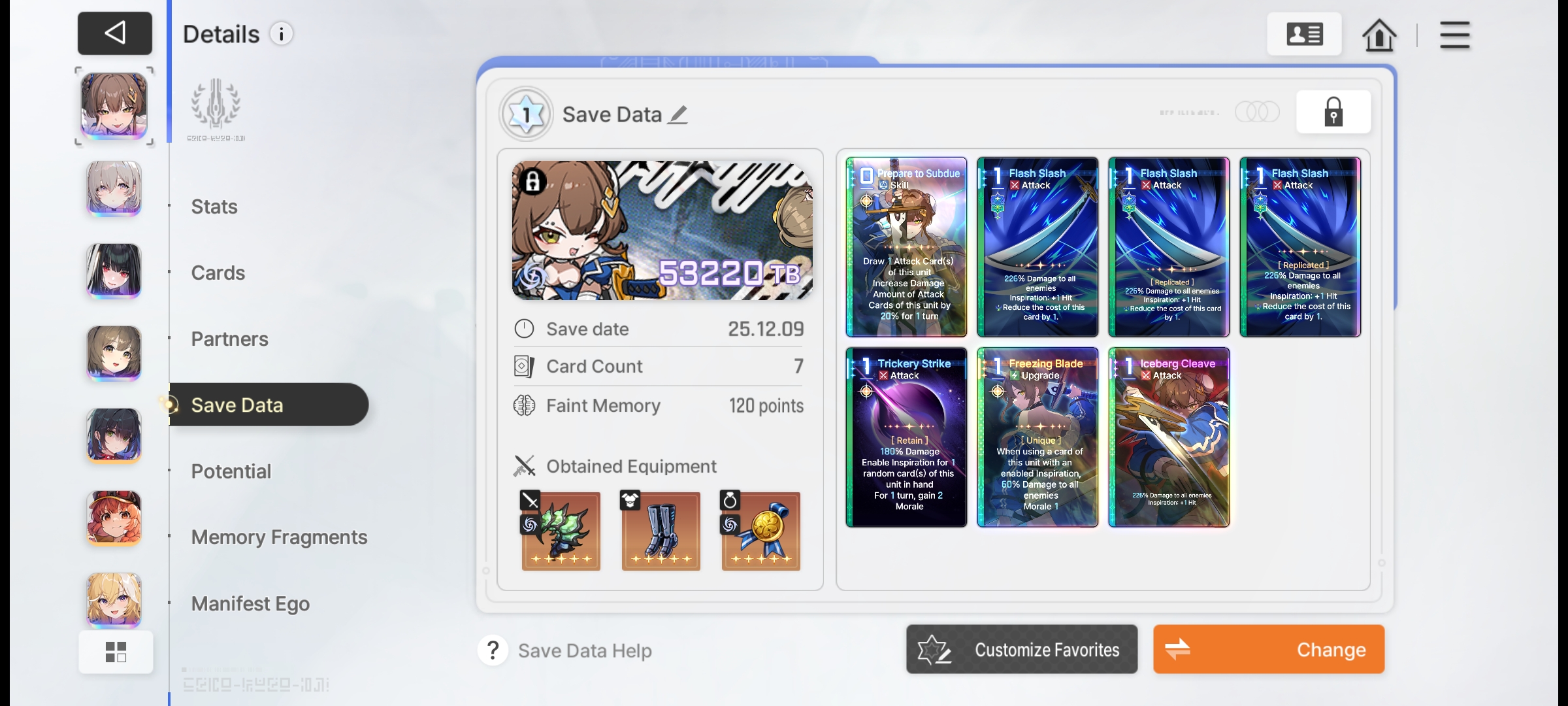Open the Memory Fragments section
This screenshot has width=1568, height=706.
(279, 537)
